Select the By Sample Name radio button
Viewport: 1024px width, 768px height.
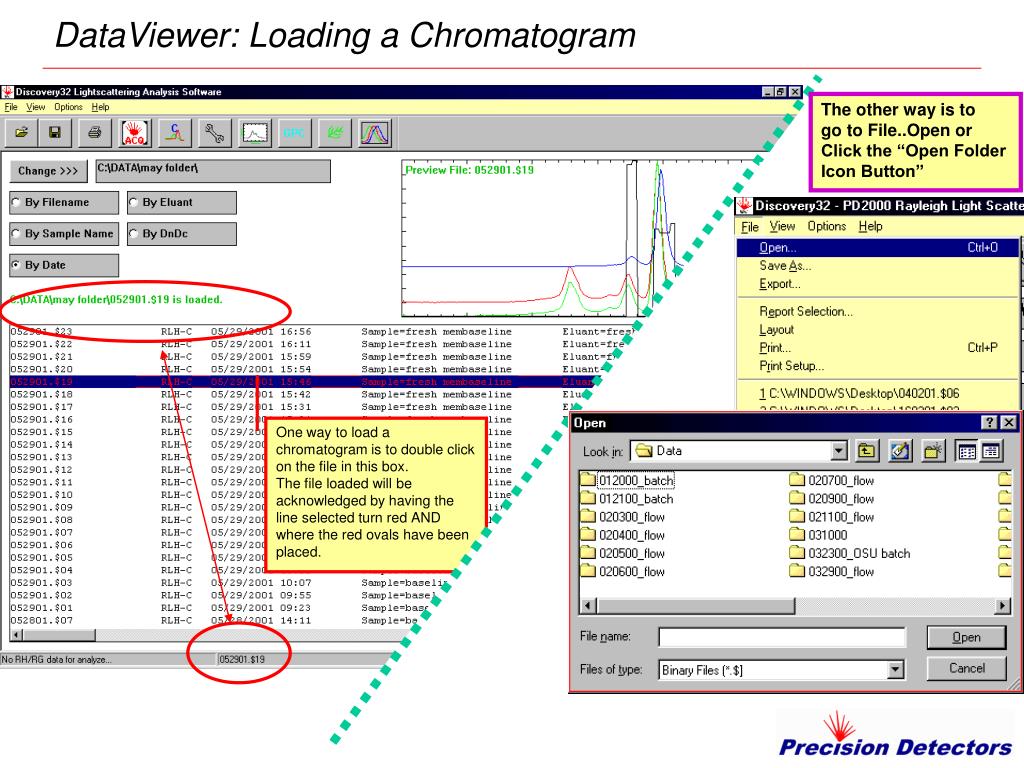(x=64, y=234)
